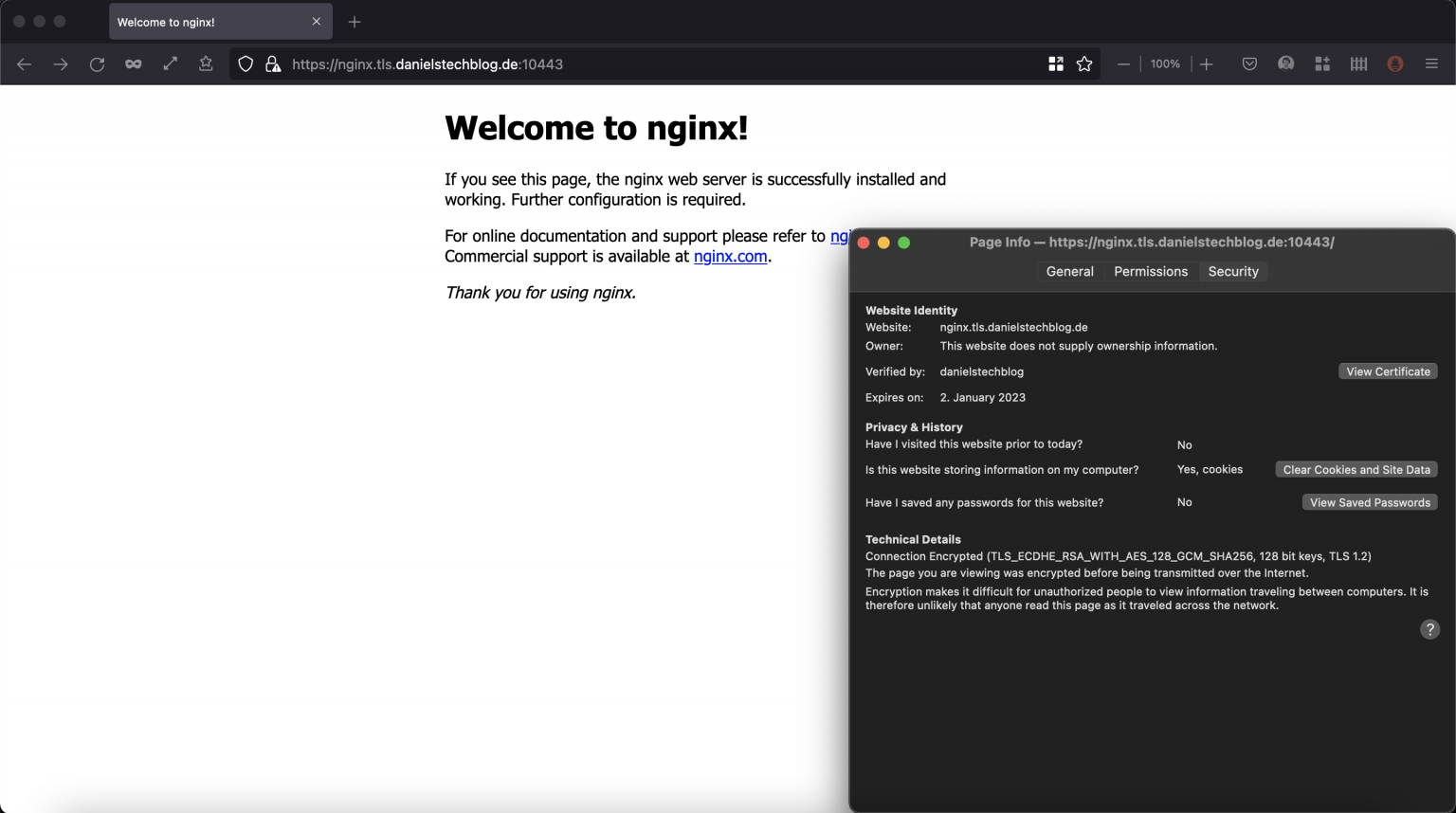Click View Certificate button
This screenshot has width=1456, height=813.
(x=1388, y=370)
